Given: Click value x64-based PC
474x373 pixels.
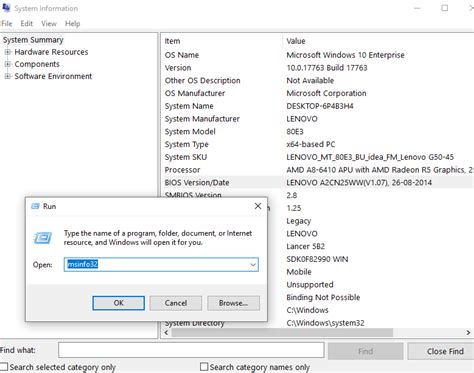Looking at the screenshot, I should (311, 144).
